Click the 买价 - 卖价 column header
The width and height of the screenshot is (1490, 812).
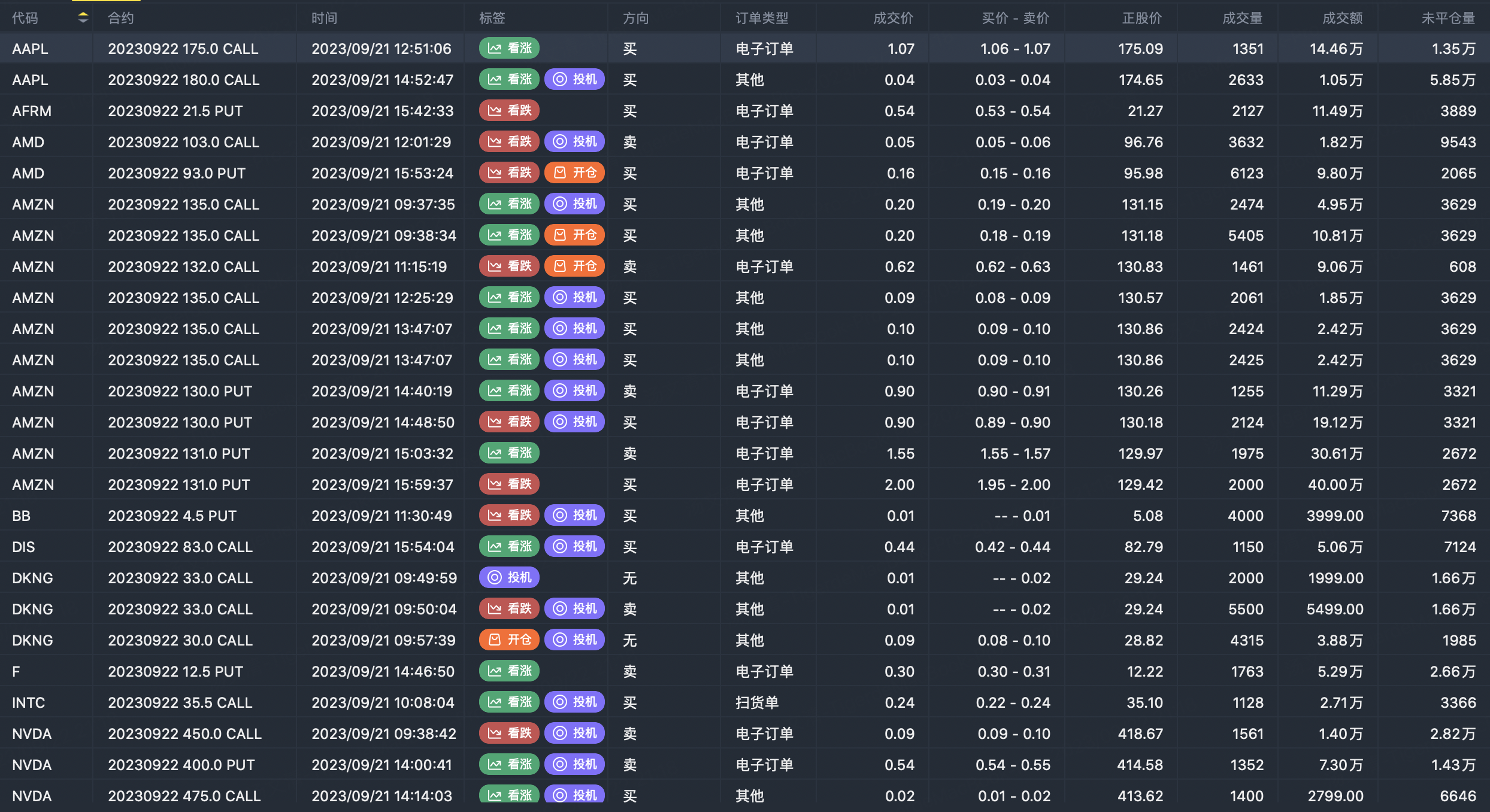tap(1016, 18)
